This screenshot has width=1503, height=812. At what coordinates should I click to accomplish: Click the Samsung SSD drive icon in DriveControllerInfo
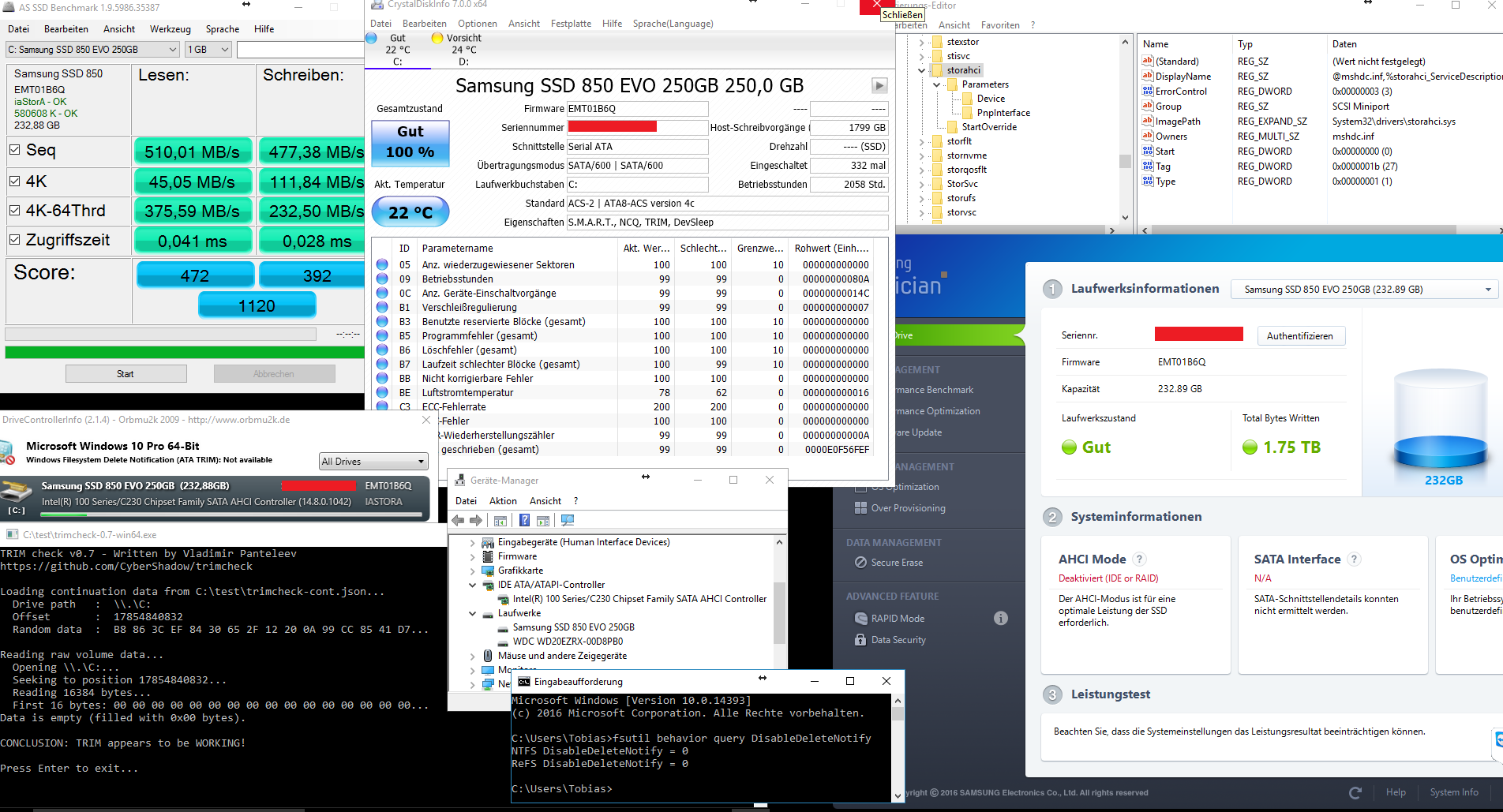click(x=17, y=493)
